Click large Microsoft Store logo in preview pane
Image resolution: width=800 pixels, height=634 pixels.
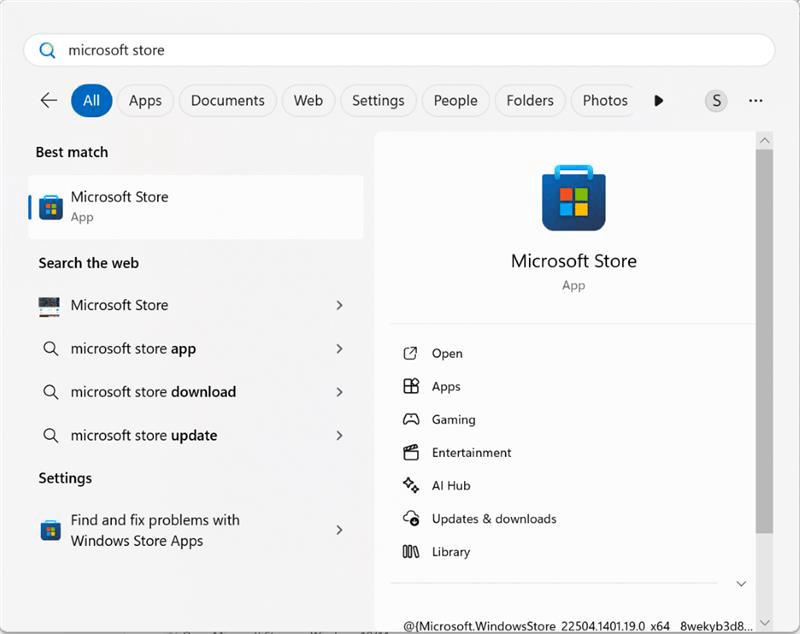[x=573, y=198]
